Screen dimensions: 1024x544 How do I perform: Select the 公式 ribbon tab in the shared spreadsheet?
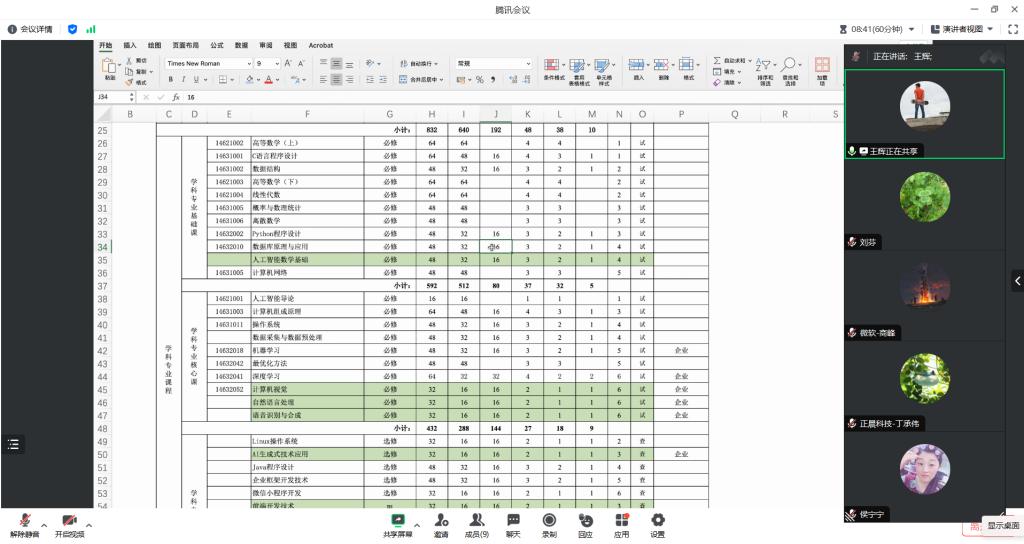[x=217, y=46]
